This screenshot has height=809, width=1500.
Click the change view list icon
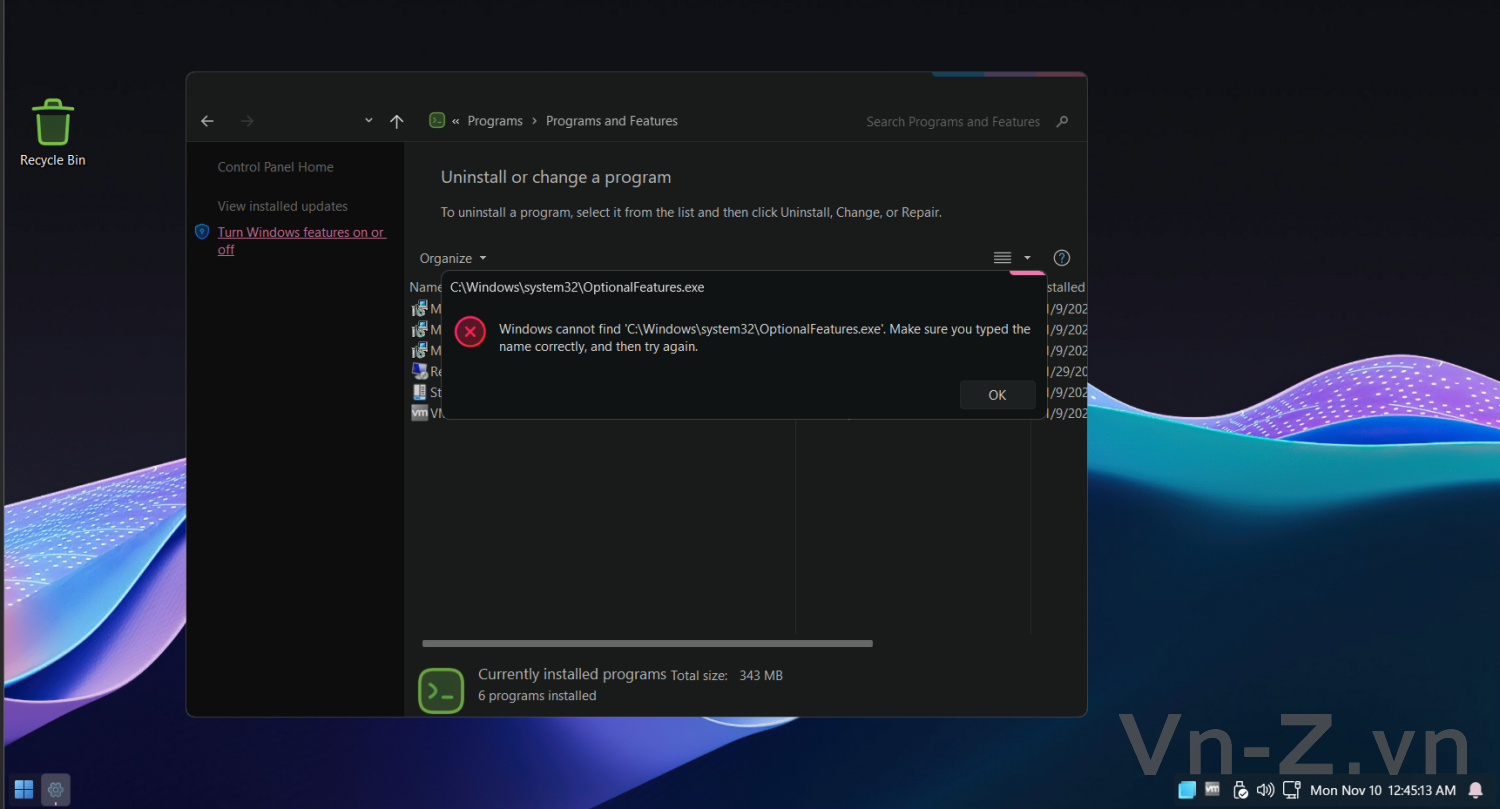pos(1002,258)
